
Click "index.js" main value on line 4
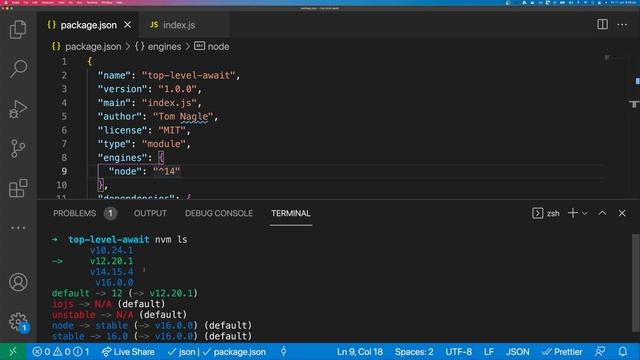click(169, 103)
